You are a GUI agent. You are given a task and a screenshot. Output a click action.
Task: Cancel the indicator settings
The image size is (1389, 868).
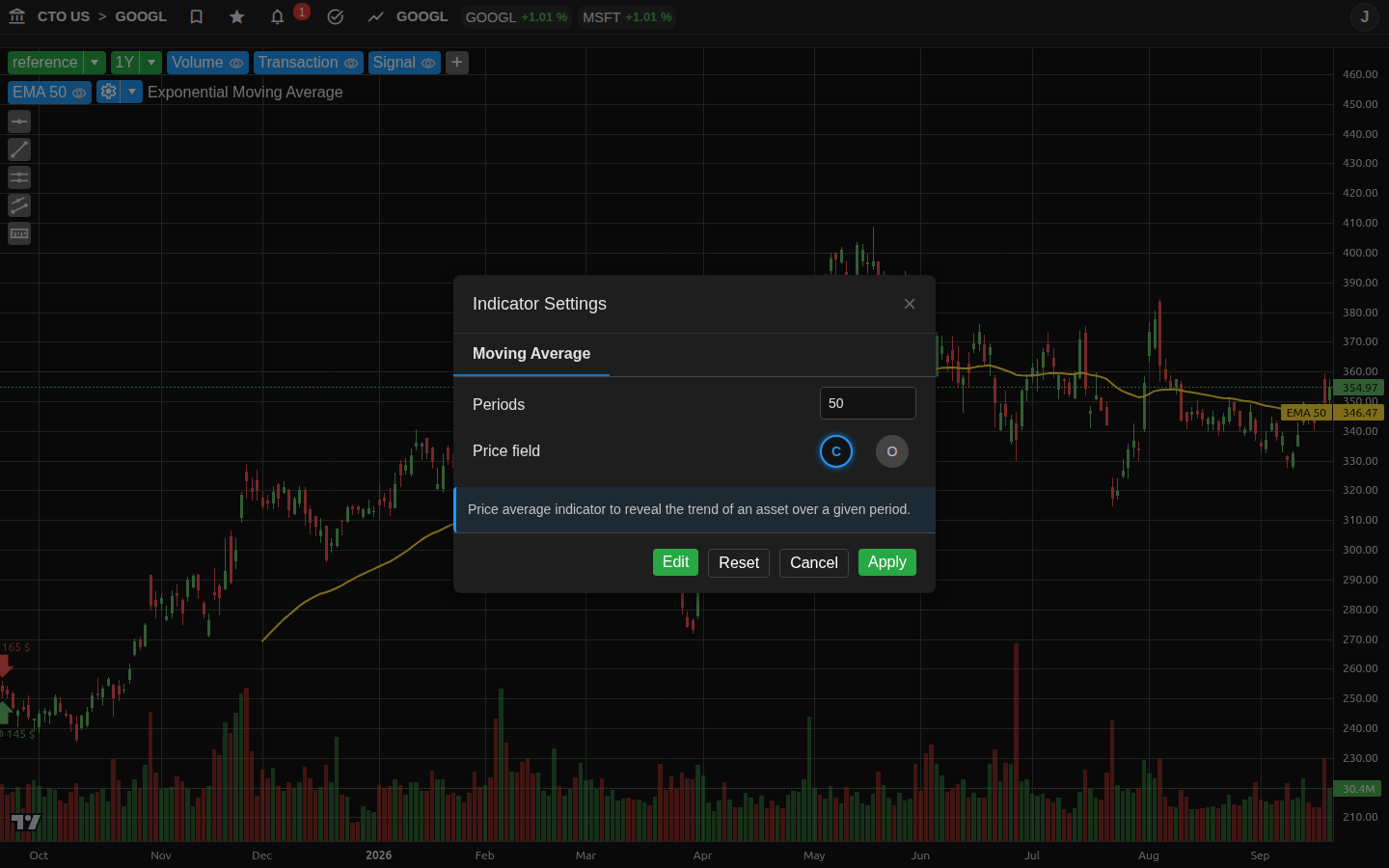[814, 563]
